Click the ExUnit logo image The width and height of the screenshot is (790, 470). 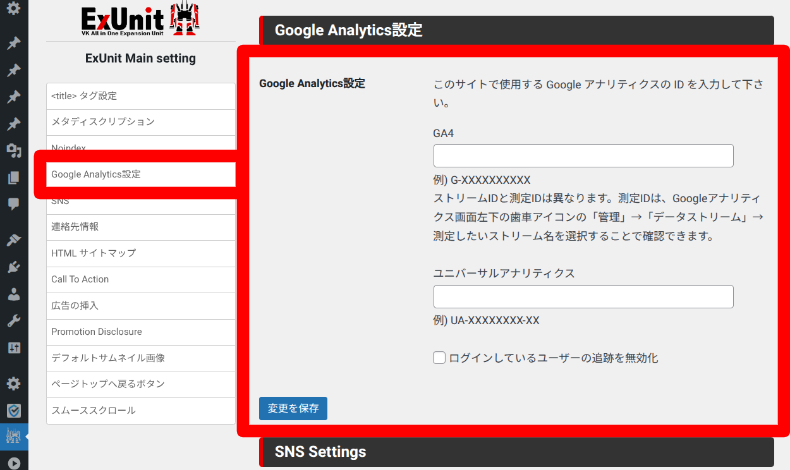pyautogui.click(x=140, y=22)
